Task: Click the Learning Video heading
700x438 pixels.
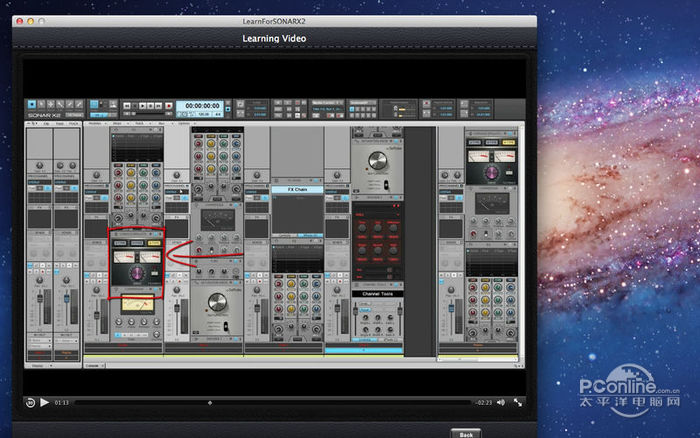Action: coord(274,38)
